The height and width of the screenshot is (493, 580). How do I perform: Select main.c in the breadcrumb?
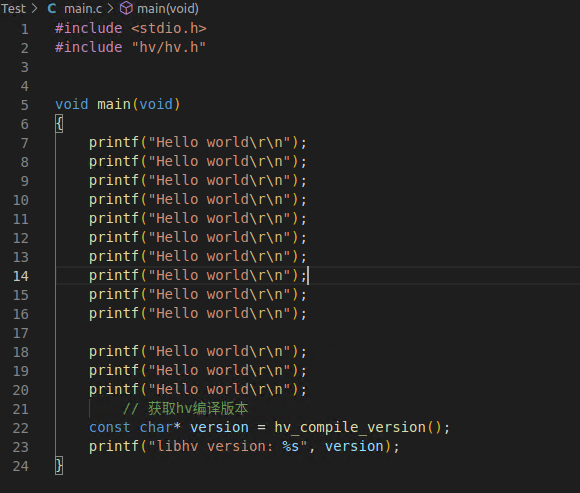(83, 8)
